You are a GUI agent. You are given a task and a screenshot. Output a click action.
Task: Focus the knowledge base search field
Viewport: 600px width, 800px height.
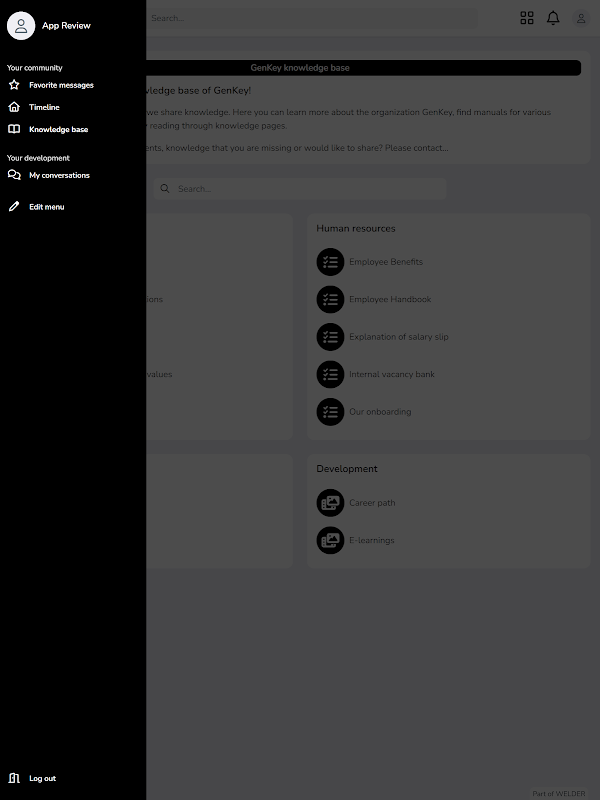click(x=300, y=189)
